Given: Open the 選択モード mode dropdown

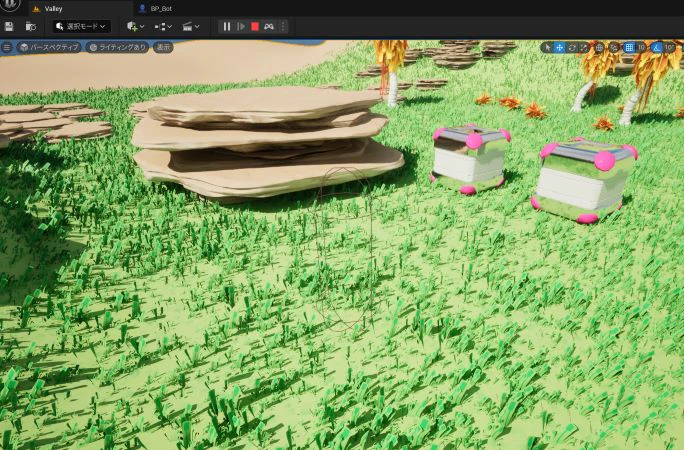Looking at the screenshot, I should (x=82, y=27).
